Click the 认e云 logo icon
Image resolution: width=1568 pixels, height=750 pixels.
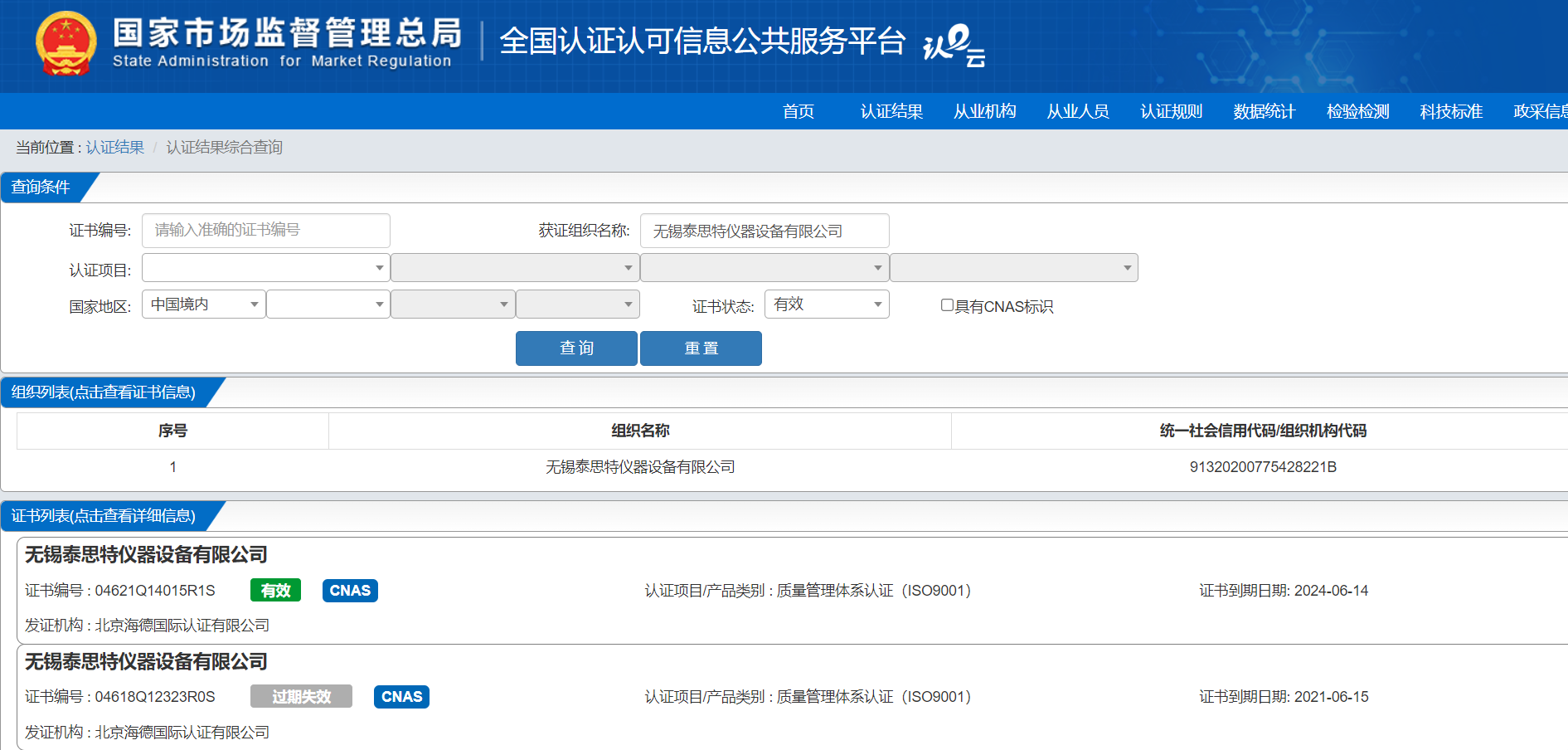(954, 46)
